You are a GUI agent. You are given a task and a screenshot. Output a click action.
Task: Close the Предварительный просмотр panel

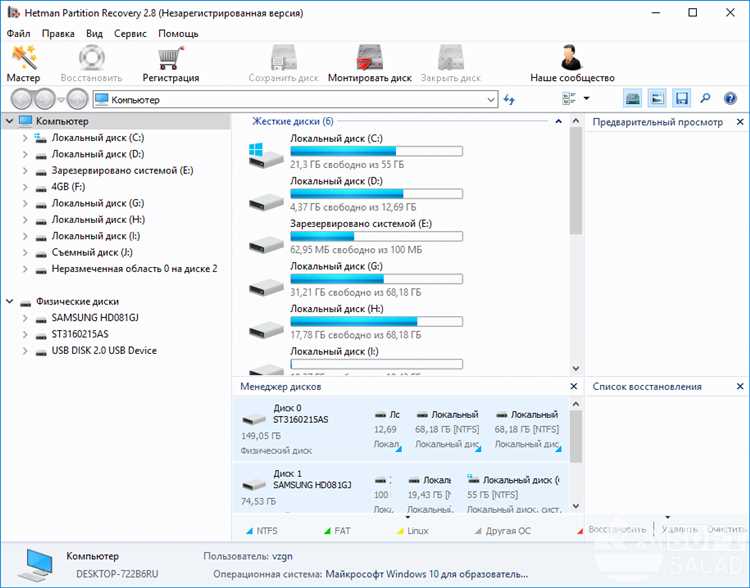point(740,122)
